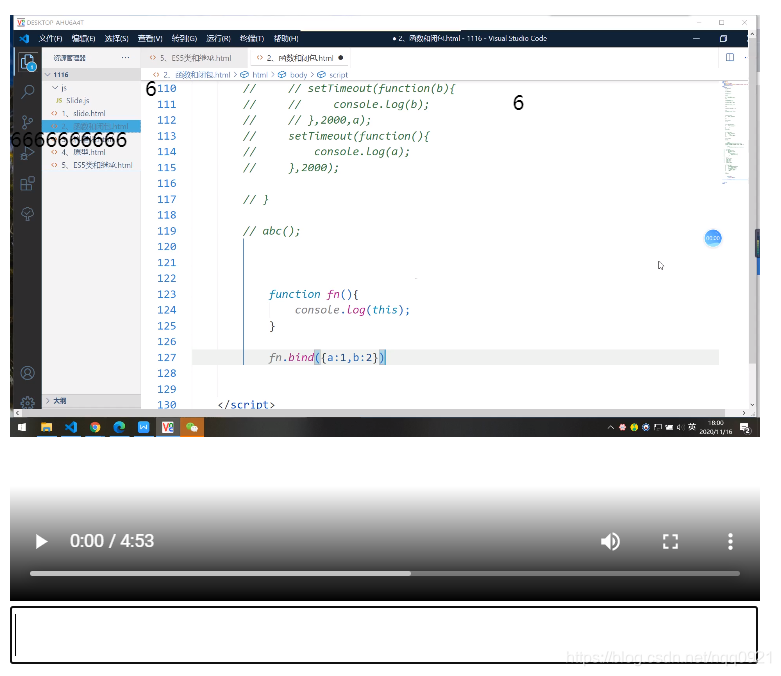Open WeChat from the taskbar
The width and height of the screenshot is (781, 676).
(192, 427)
